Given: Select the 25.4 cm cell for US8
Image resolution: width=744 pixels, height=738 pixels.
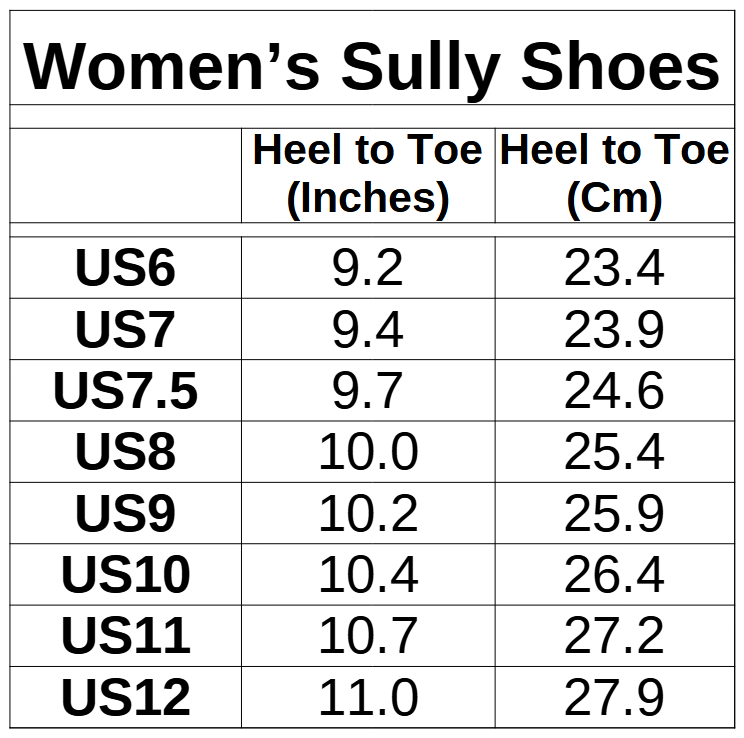Looking at the screenshot, I should pos(614,452).
